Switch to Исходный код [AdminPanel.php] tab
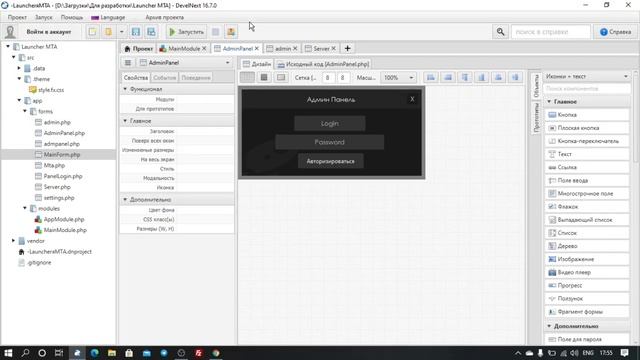 point(323,64)
